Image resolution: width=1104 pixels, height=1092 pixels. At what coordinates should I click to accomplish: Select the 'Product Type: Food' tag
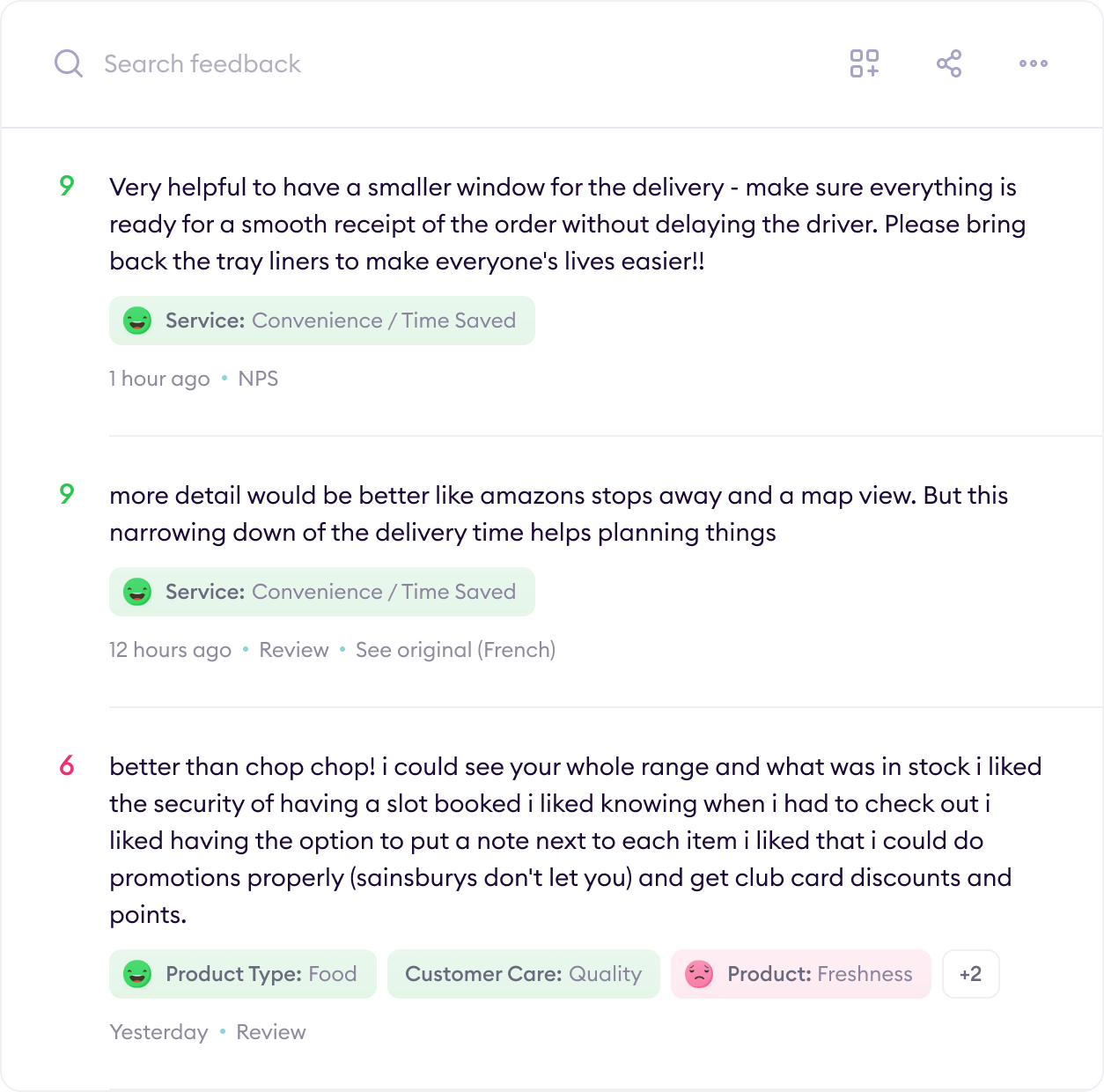[x=242, y=974]
